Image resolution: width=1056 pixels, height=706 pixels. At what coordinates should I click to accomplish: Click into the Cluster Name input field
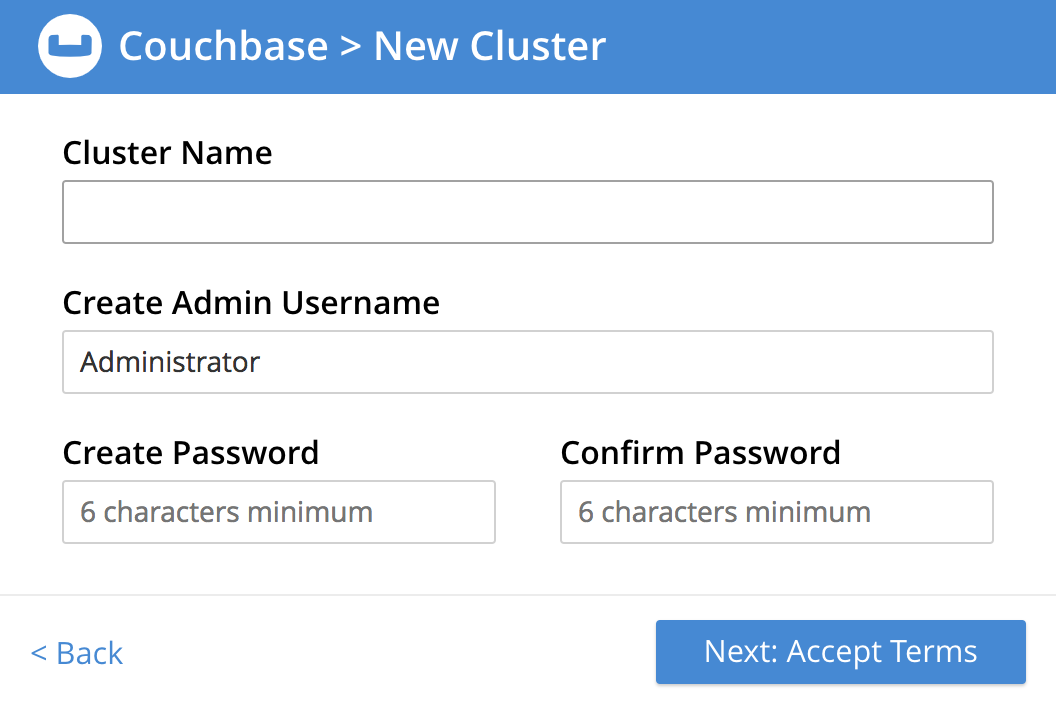(528, 211)
